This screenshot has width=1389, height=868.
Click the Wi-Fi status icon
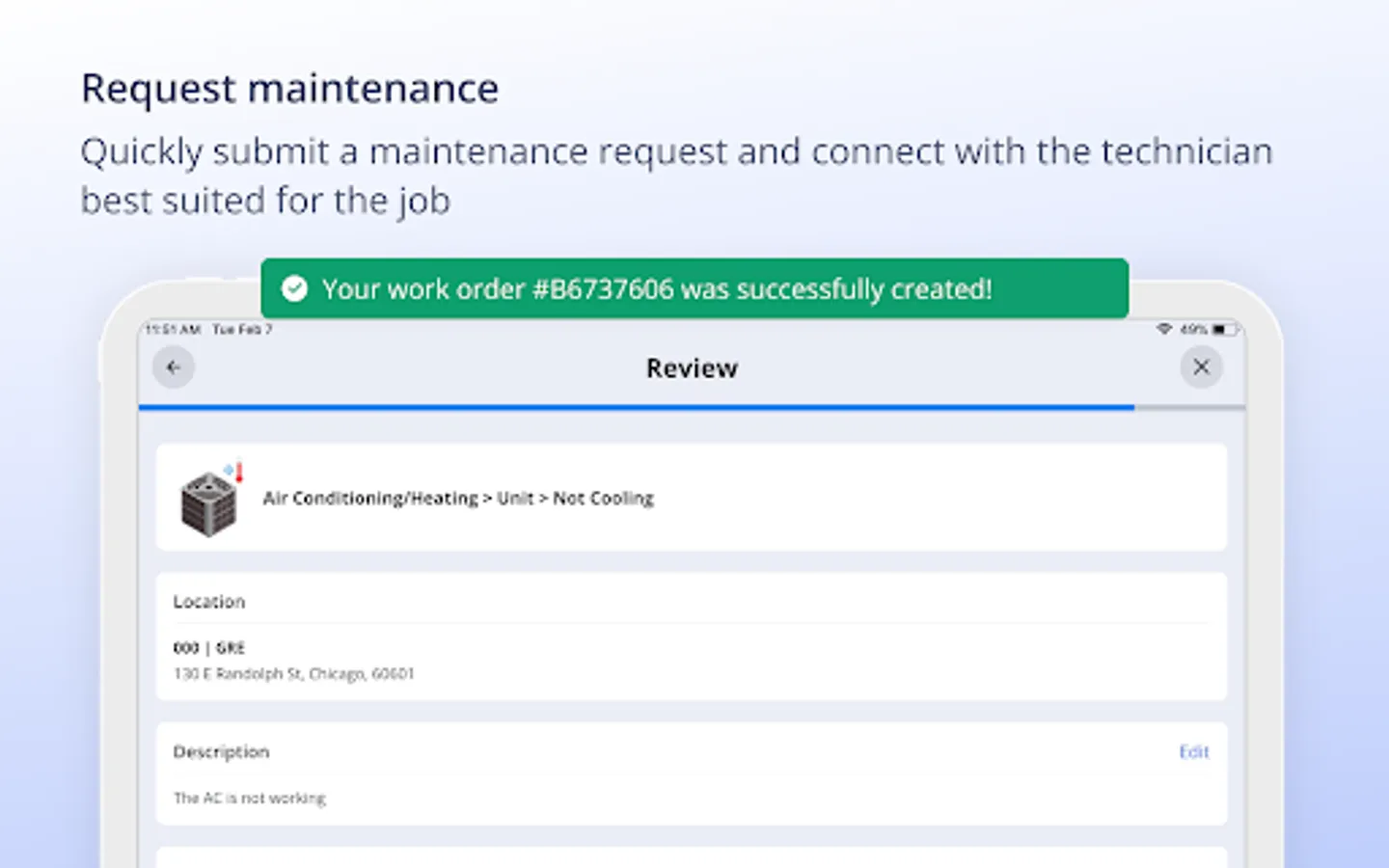tap(1164, 330)
